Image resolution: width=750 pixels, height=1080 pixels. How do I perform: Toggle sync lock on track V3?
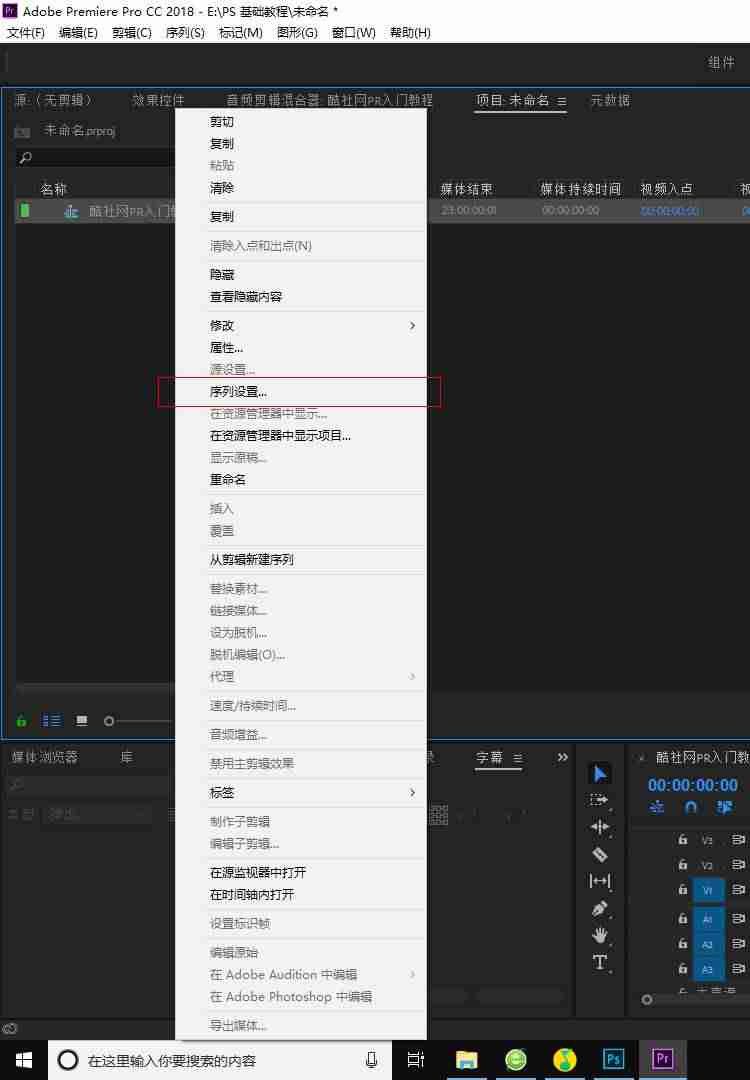pos(739,840)
